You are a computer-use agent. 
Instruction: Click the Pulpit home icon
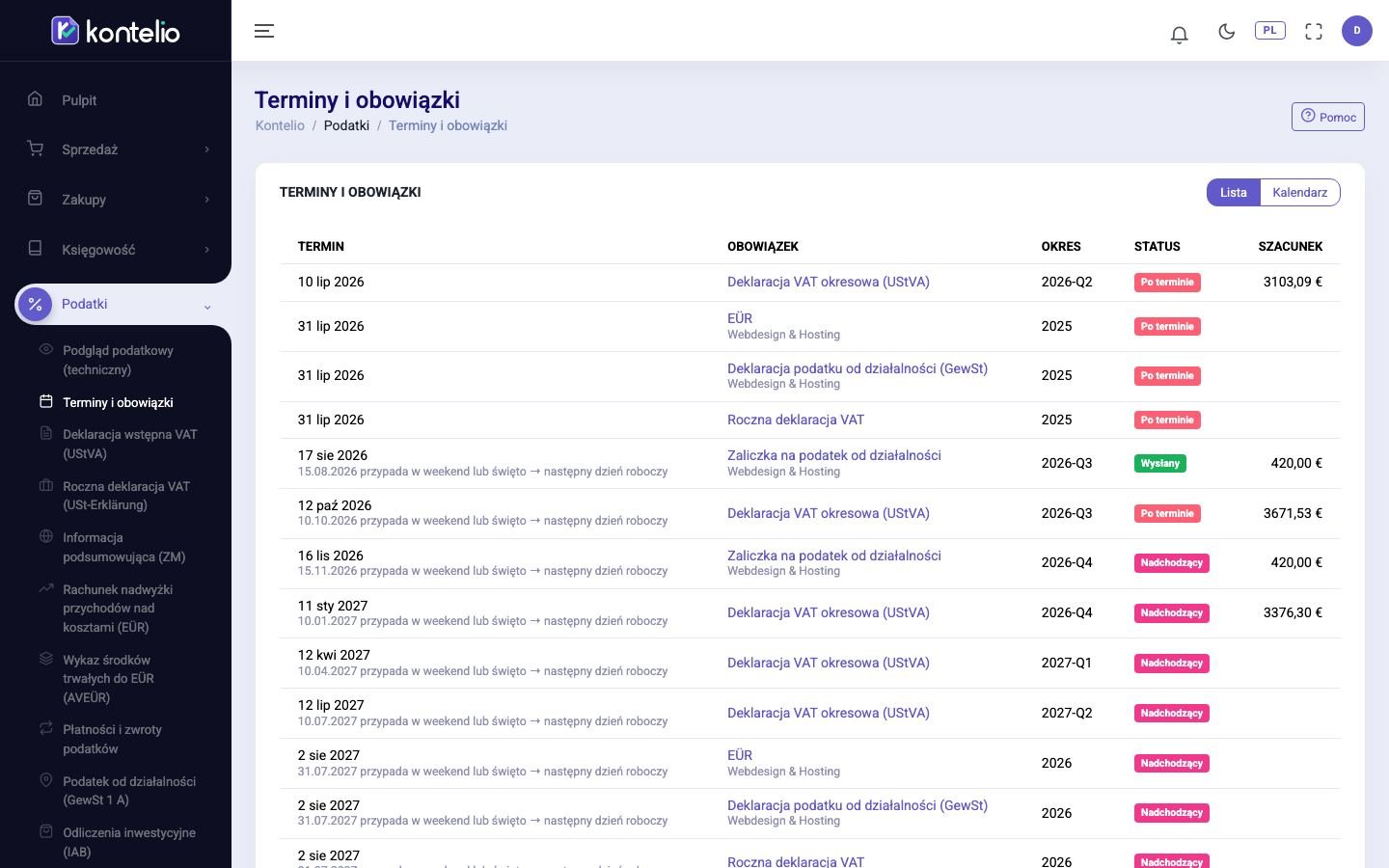tap(36, 98)
